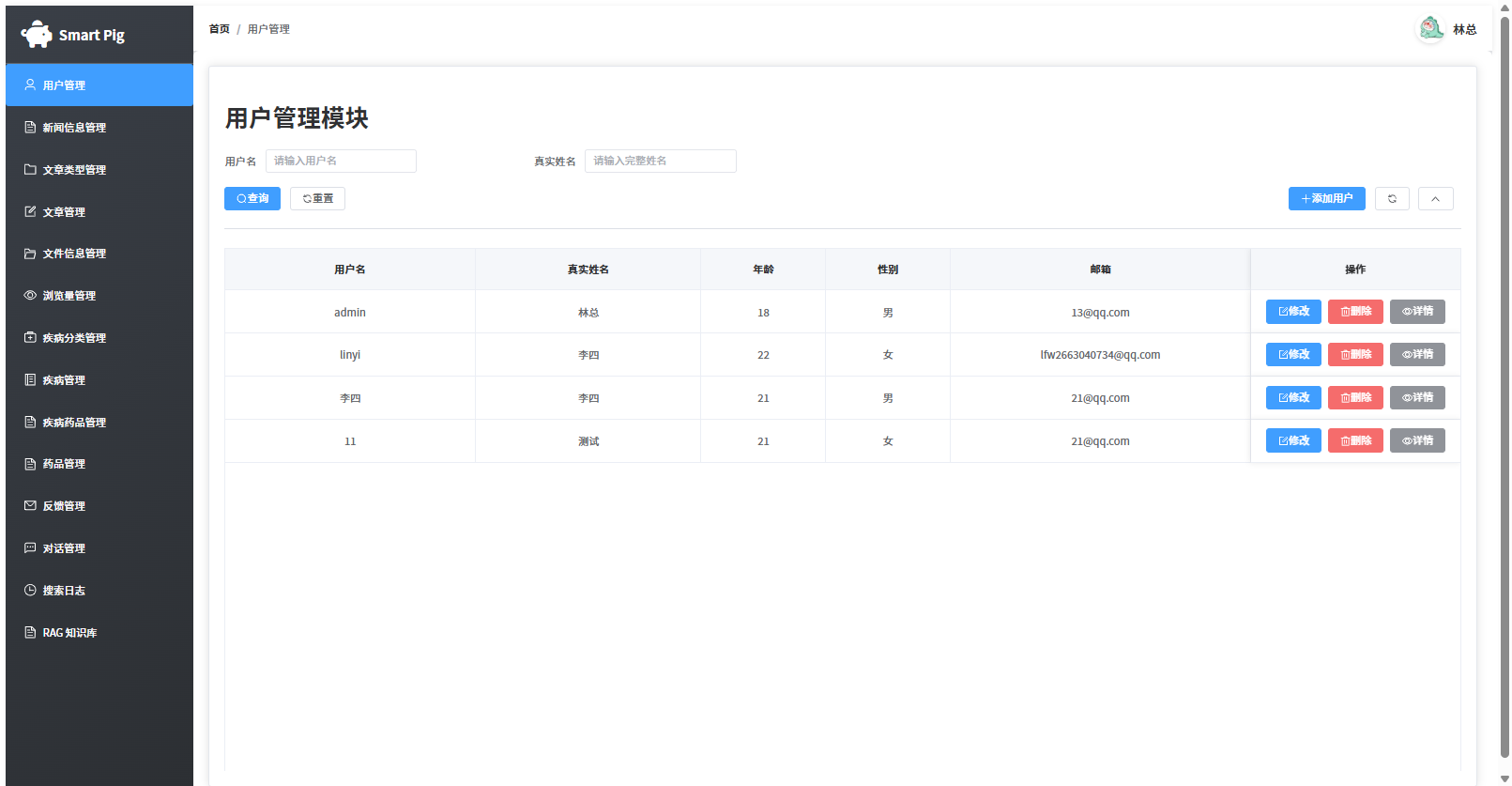Open 疾病药品管理 in the sidebar
Viewport: 1512px width, 786px height.
pyautogui.click(x=99, y=422)
